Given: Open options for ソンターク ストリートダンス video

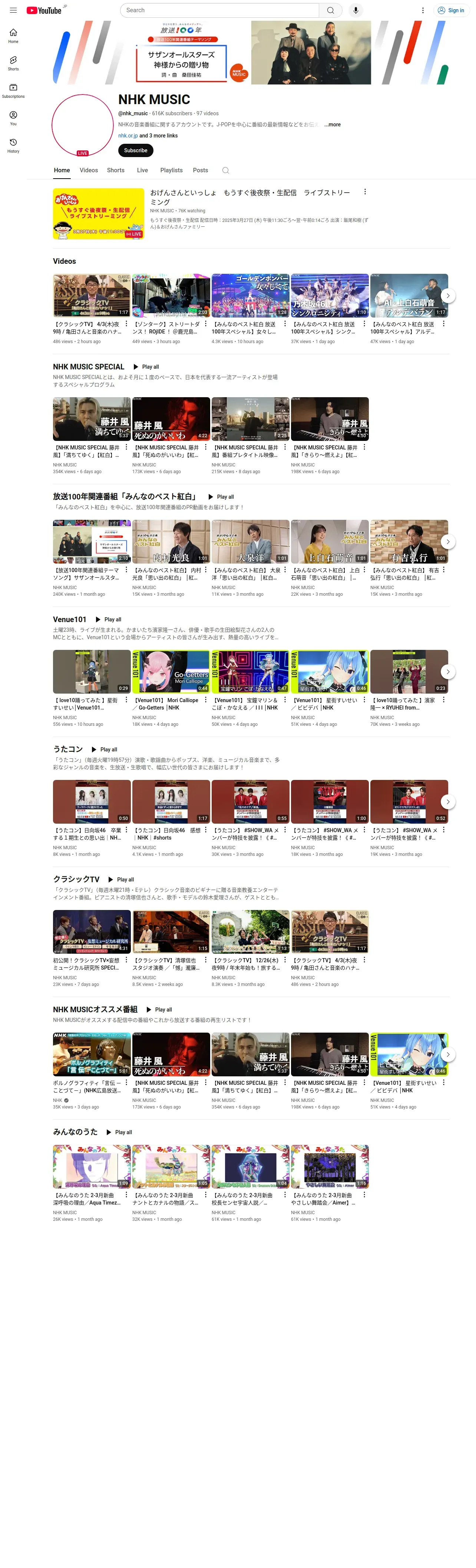Looking at the screenshot, I should tap(206, 324).
